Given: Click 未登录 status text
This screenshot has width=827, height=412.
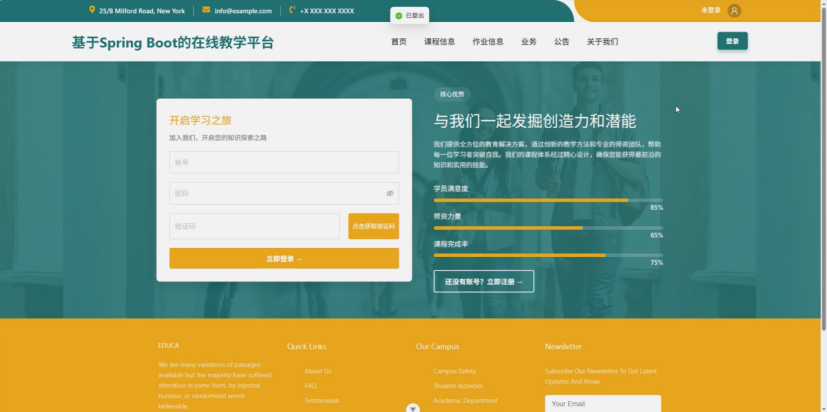Looking at the screenshot, I should coord(710,11).
